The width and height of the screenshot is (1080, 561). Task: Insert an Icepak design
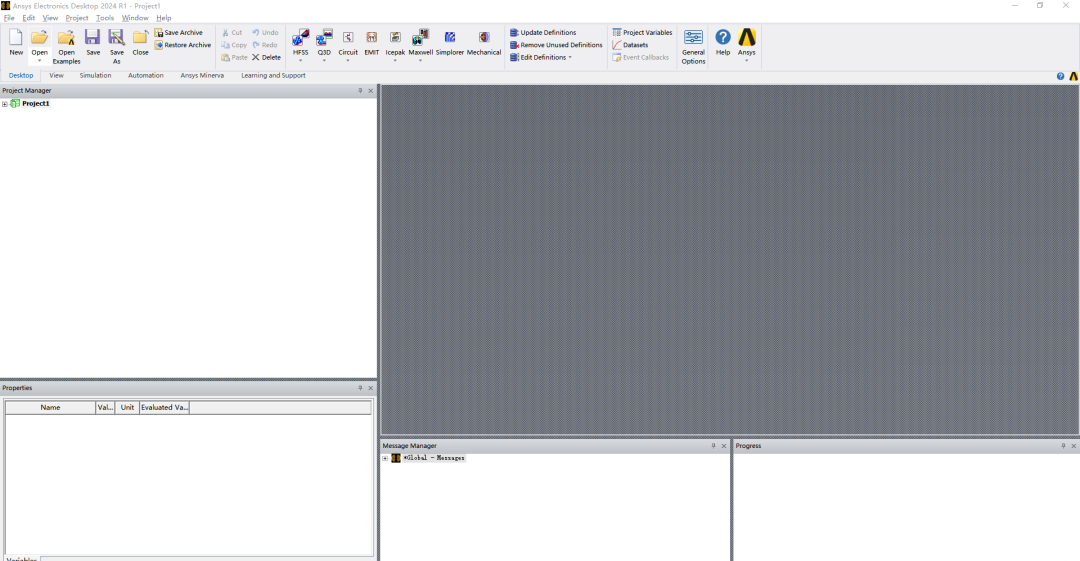coord(395,37)
